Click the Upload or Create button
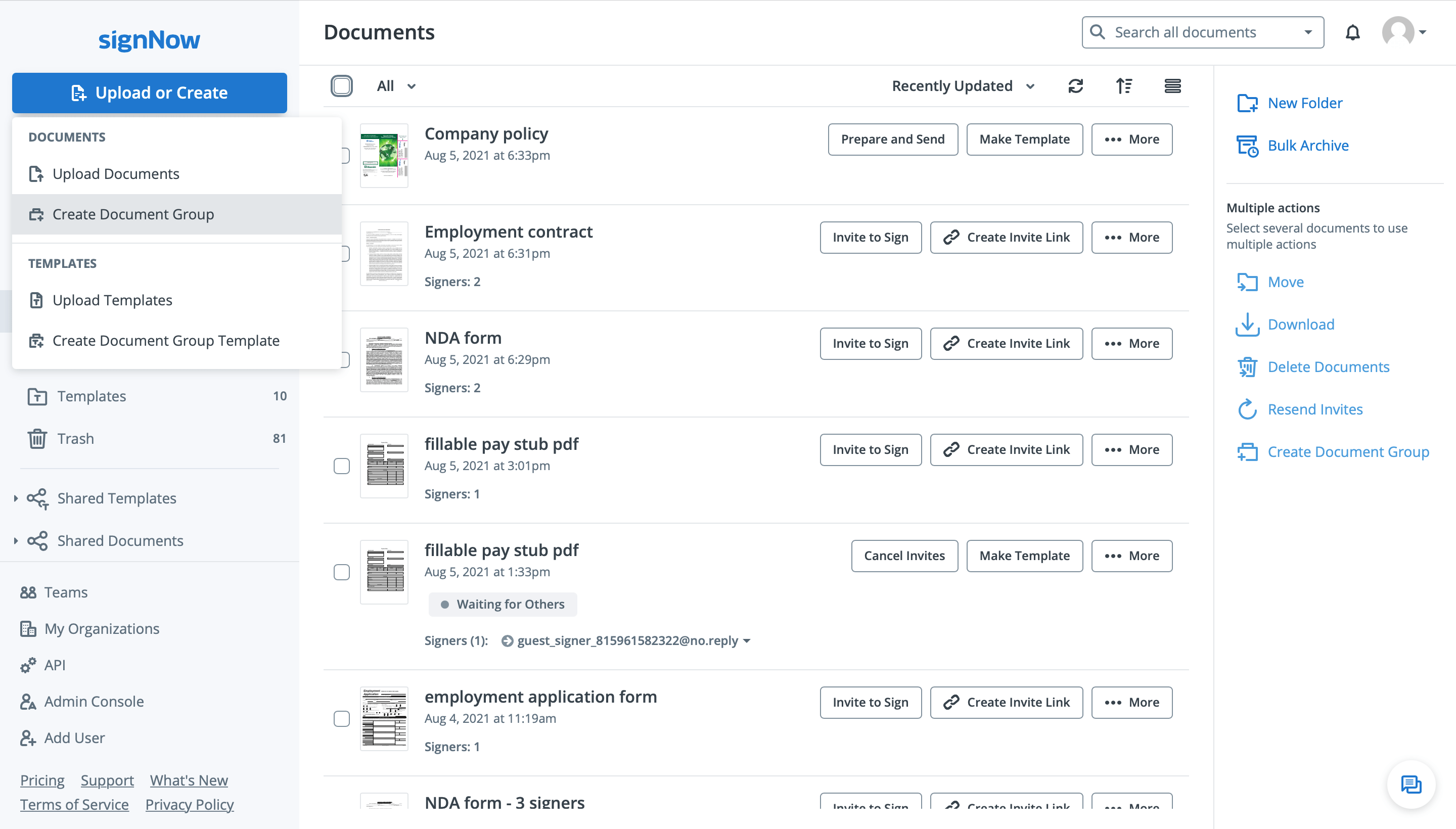This screenshot has width=1456, height=829. [x=150, y=92]
